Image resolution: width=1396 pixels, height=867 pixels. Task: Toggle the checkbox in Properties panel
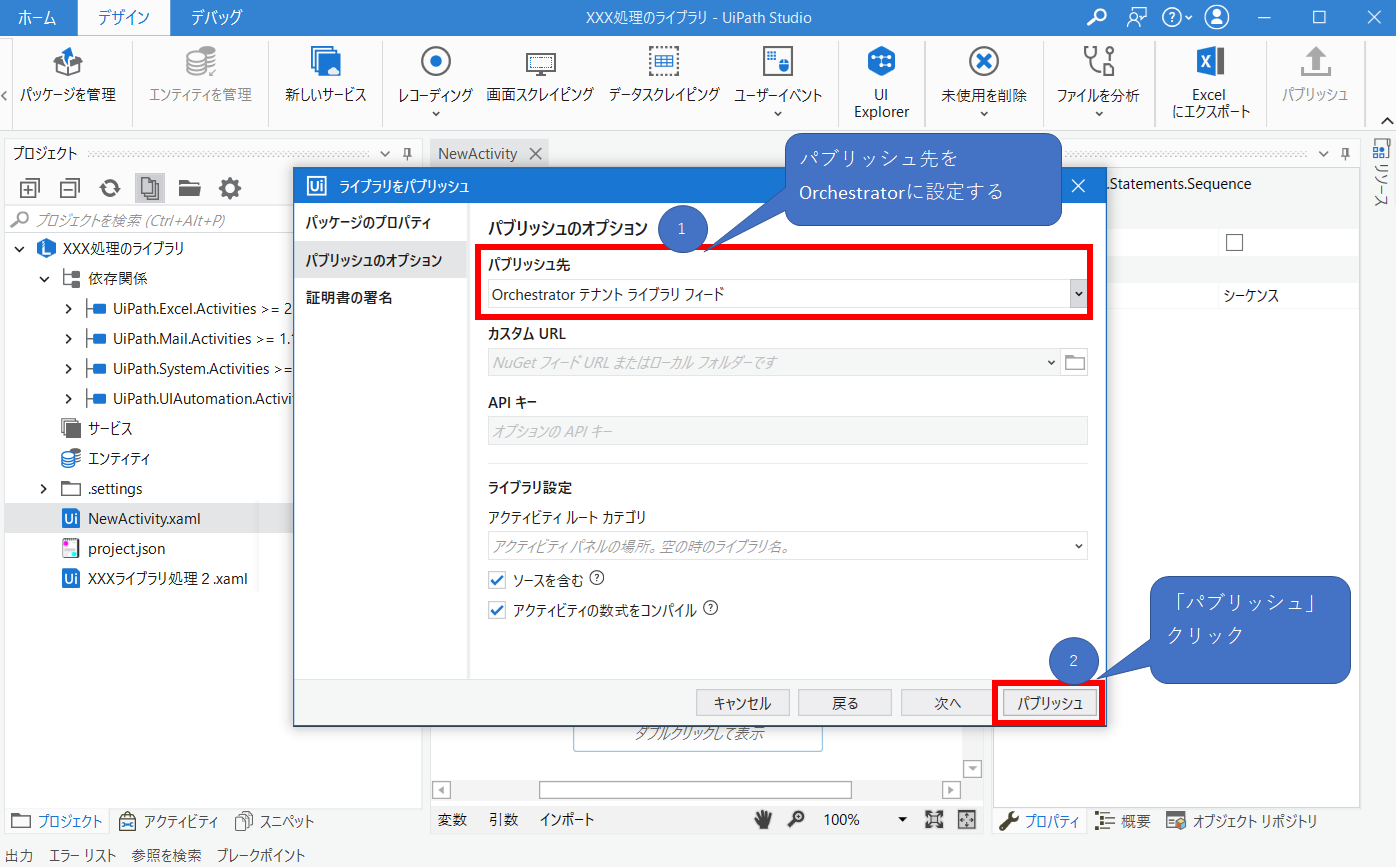click(x=1234, y=243)
